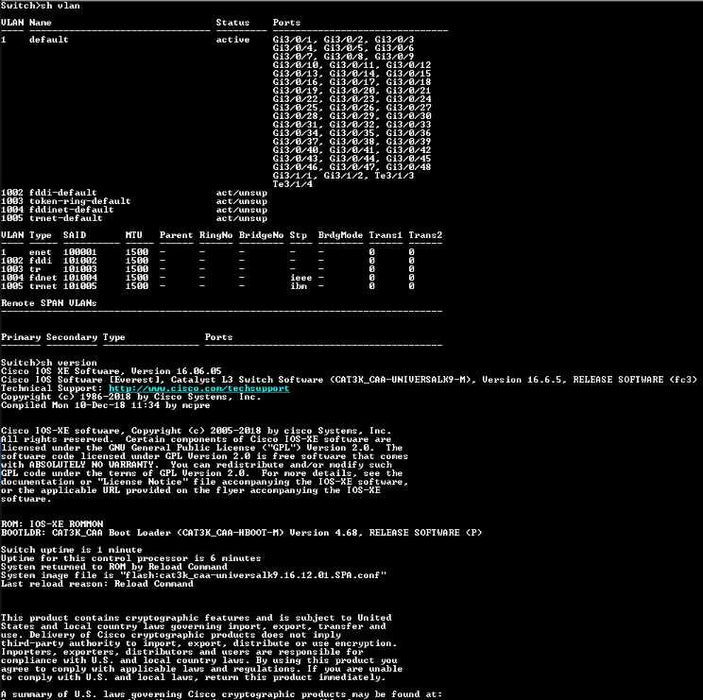Screen dimensions: 703x700
Task: Click the 'BrdgMode' column header
Action: click(x=340, y=235)
